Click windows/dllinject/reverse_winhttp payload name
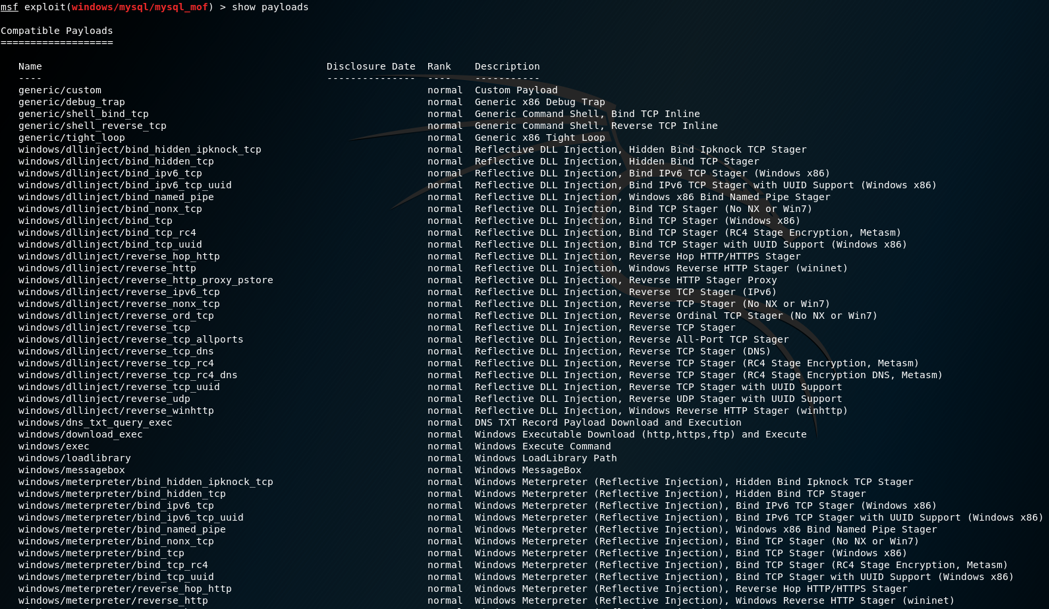The height and width of the screenshot is (609, 1049). pyautogui.click(x=116, y=411)
